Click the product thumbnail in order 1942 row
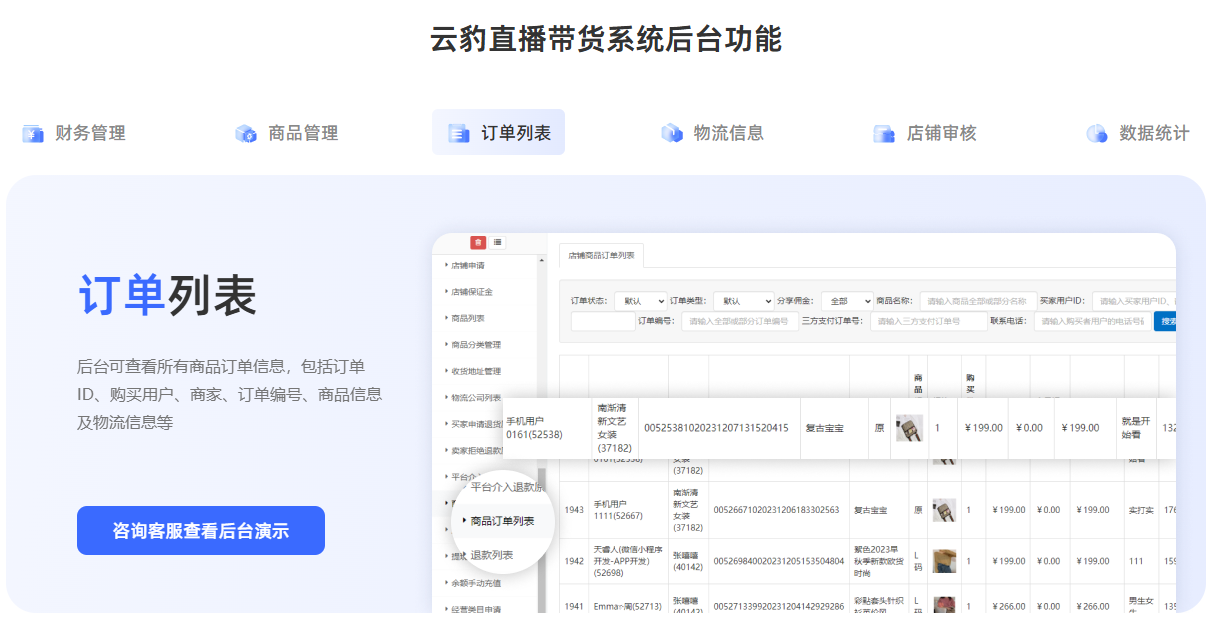 click(944, 561)
